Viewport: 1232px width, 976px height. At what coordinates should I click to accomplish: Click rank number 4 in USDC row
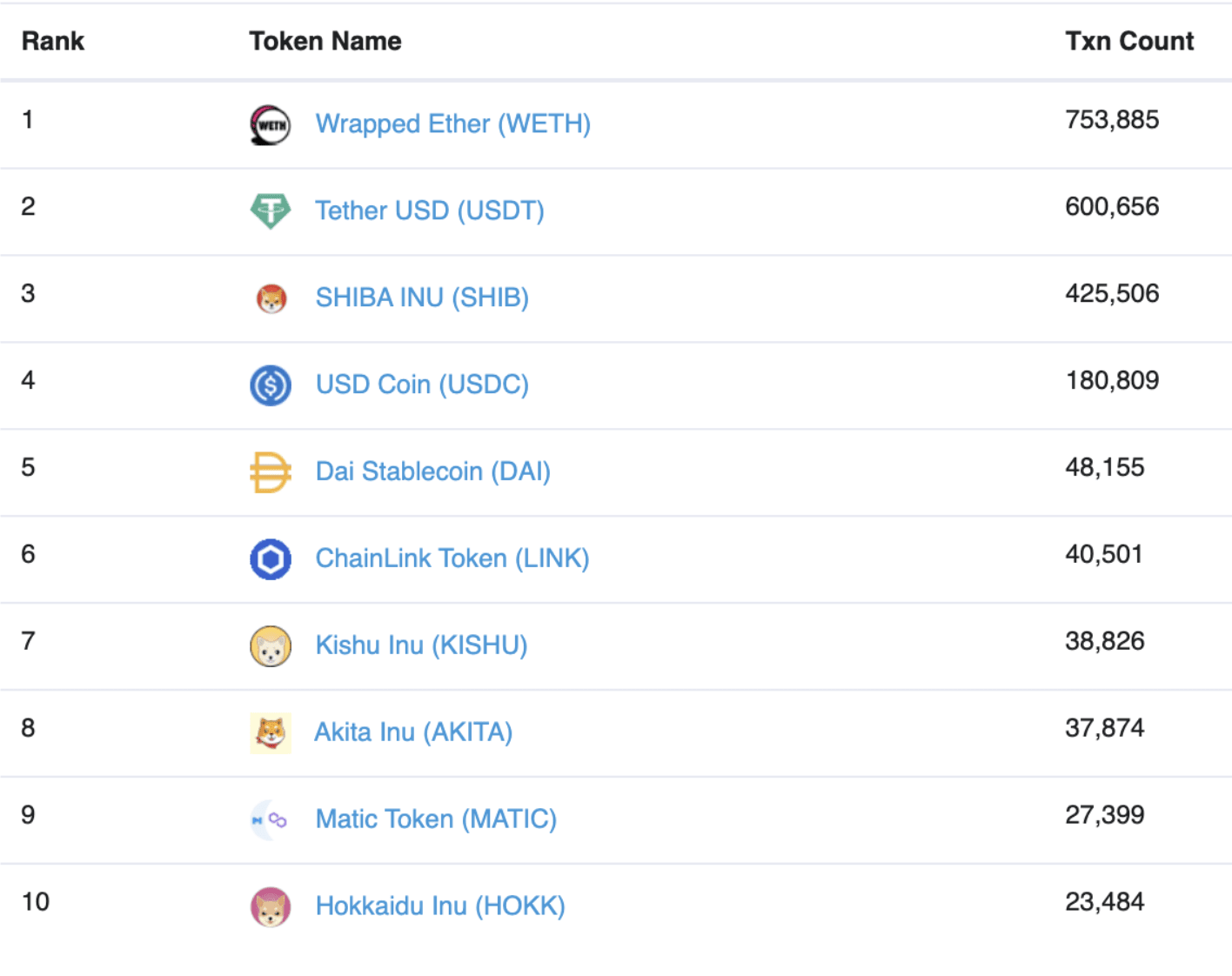click(28, 381)
